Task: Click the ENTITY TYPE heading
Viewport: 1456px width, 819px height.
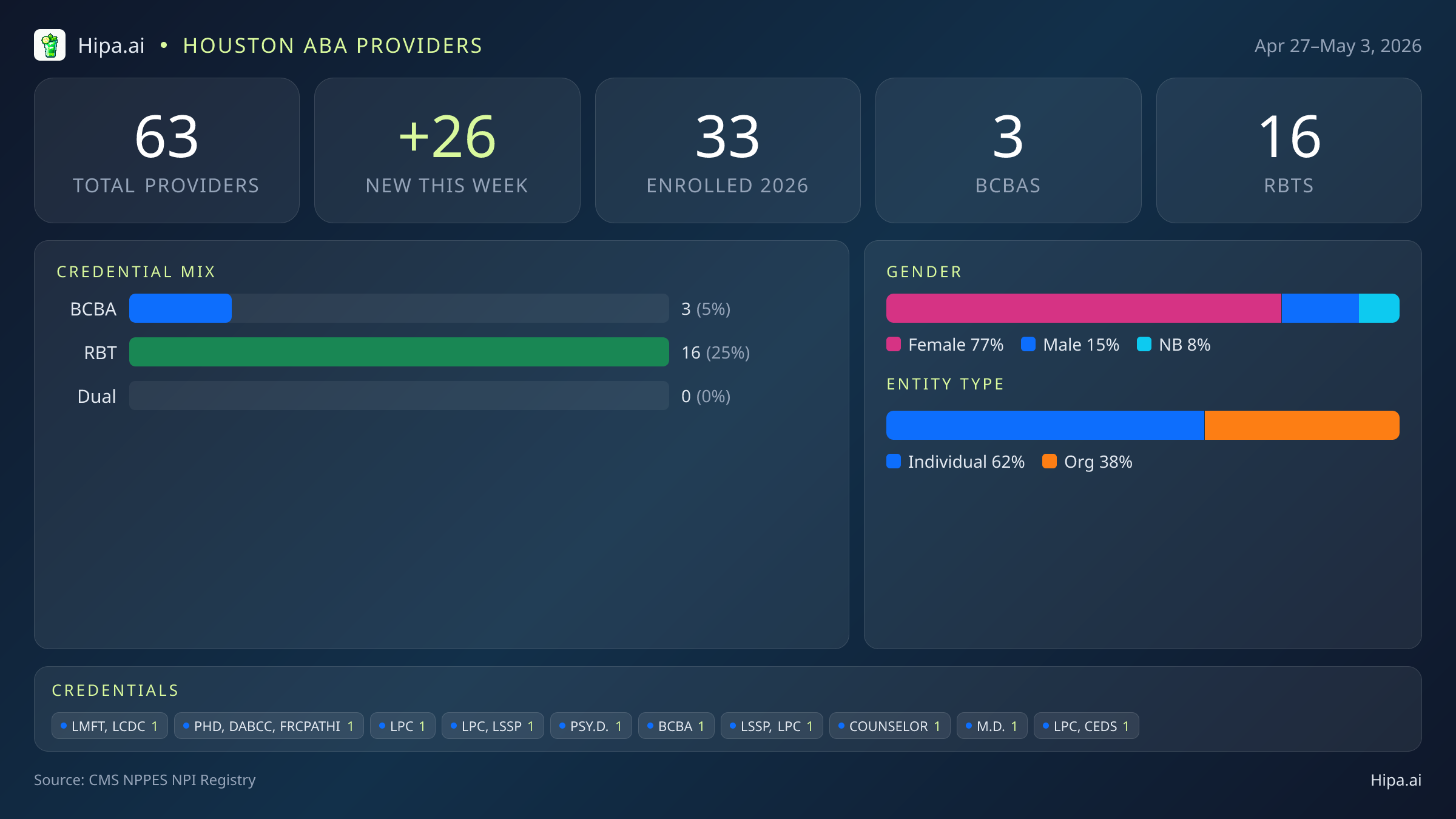Action: pyautogui.click(x=945, y=384)
